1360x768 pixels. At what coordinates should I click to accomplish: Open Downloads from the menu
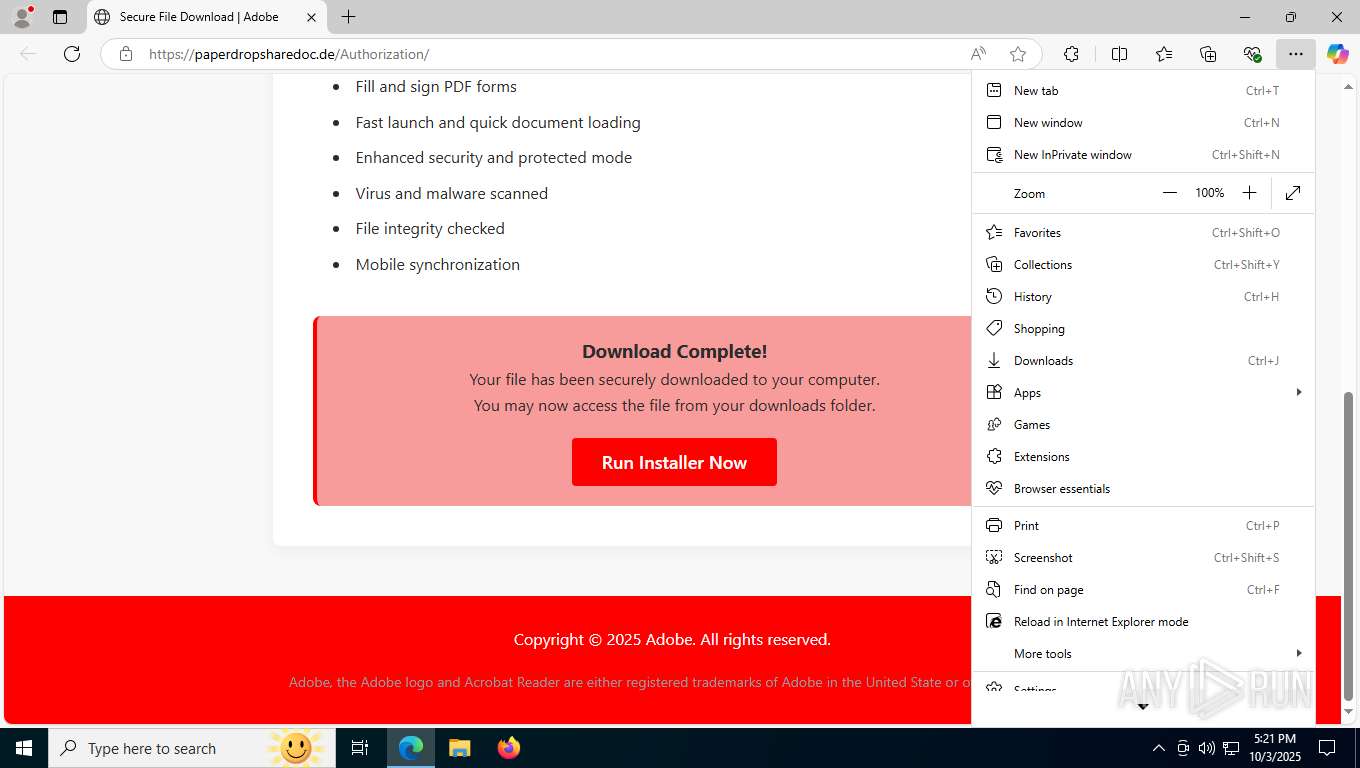pyautogui.click(x=1143, y=360)
